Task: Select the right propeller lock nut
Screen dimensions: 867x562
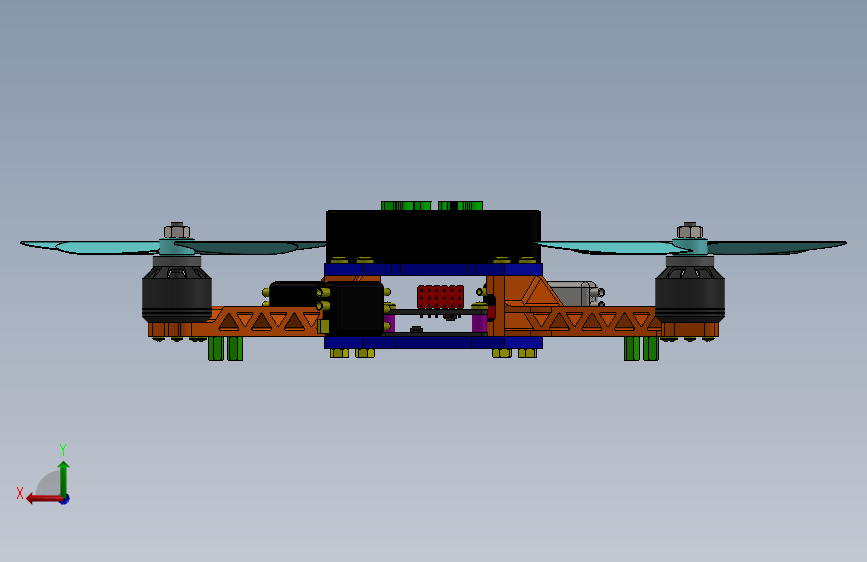Action: (x=690, y=231)
